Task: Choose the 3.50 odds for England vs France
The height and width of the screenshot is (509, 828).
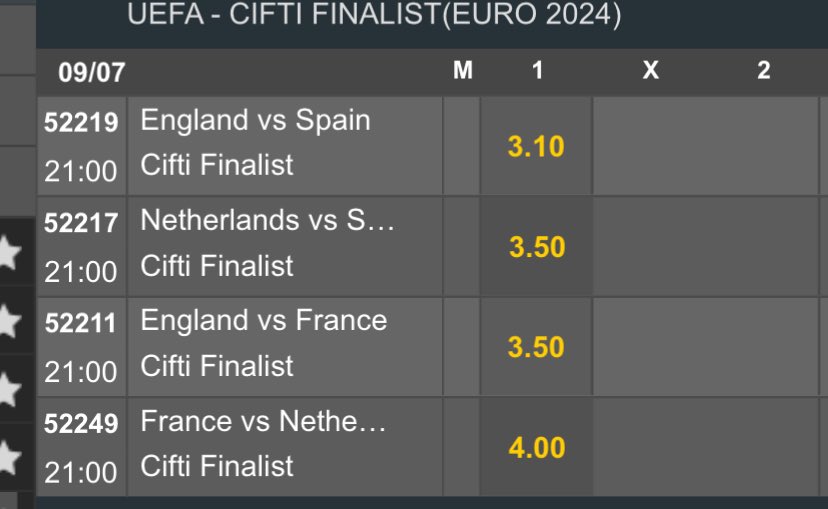Action: click(x=536, y=347)
